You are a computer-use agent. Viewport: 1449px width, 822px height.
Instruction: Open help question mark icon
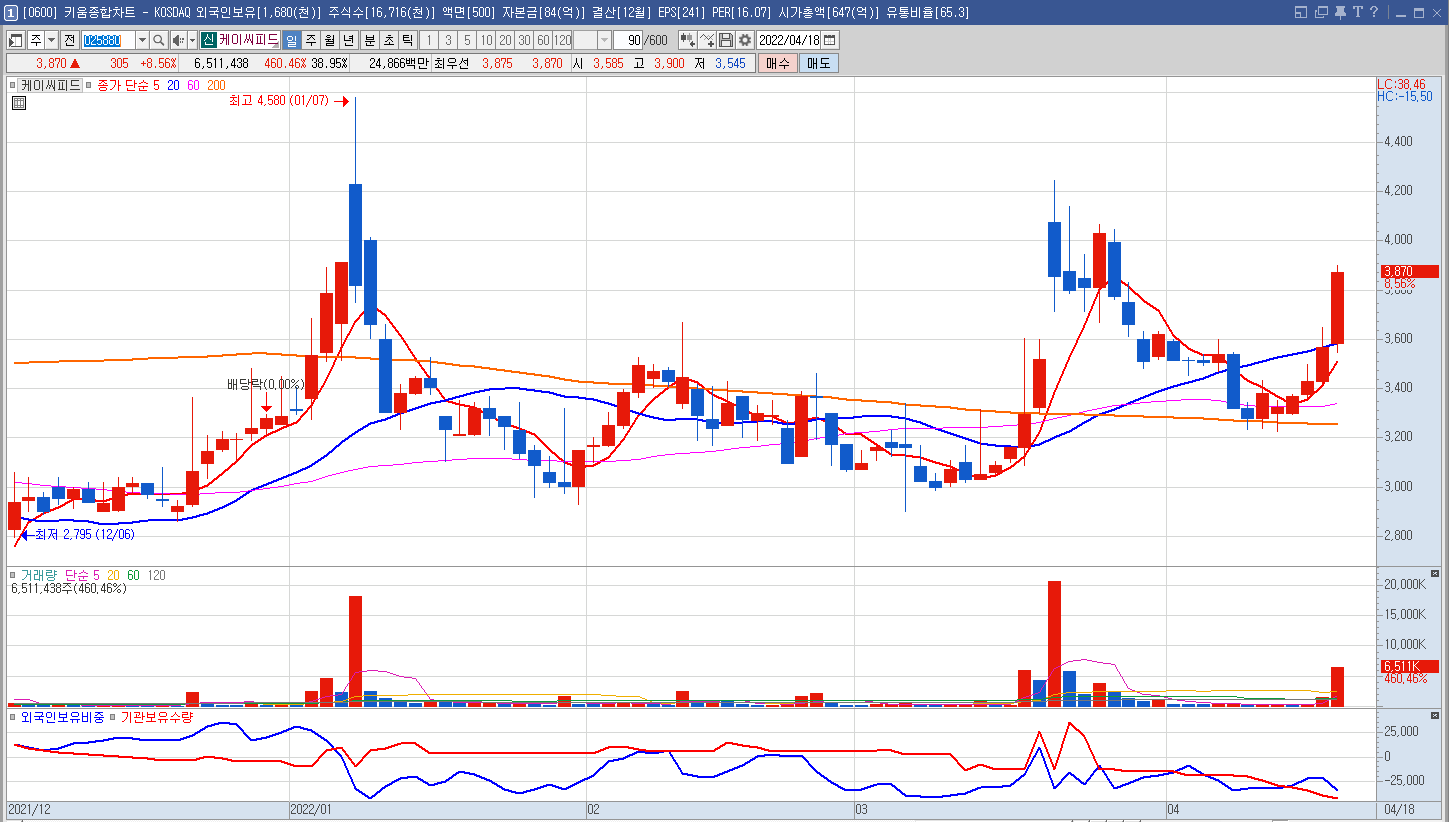(1374, 12)
